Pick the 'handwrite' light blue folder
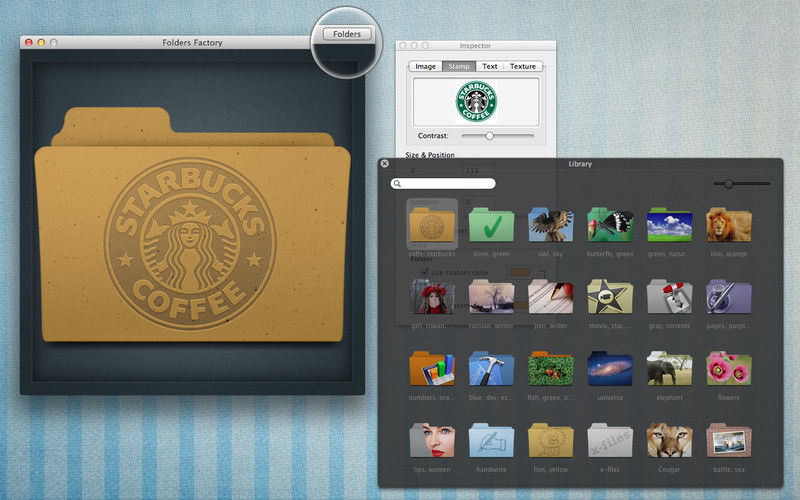Screen dimensions: 800x500 coord(491,440)
